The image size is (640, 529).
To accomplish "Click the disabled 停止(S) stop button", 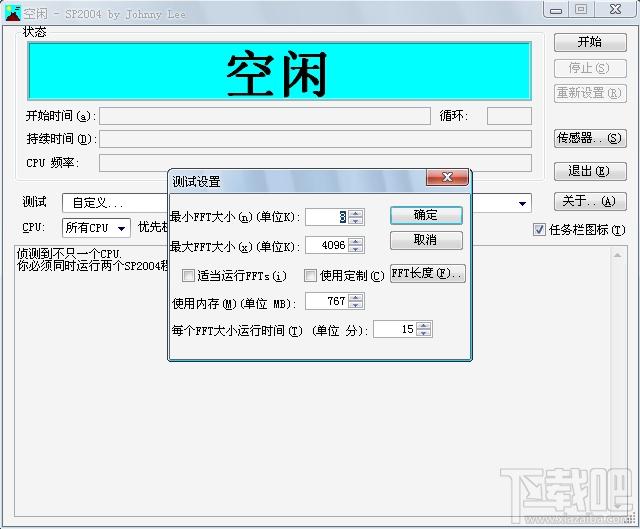I will [590, 68].
